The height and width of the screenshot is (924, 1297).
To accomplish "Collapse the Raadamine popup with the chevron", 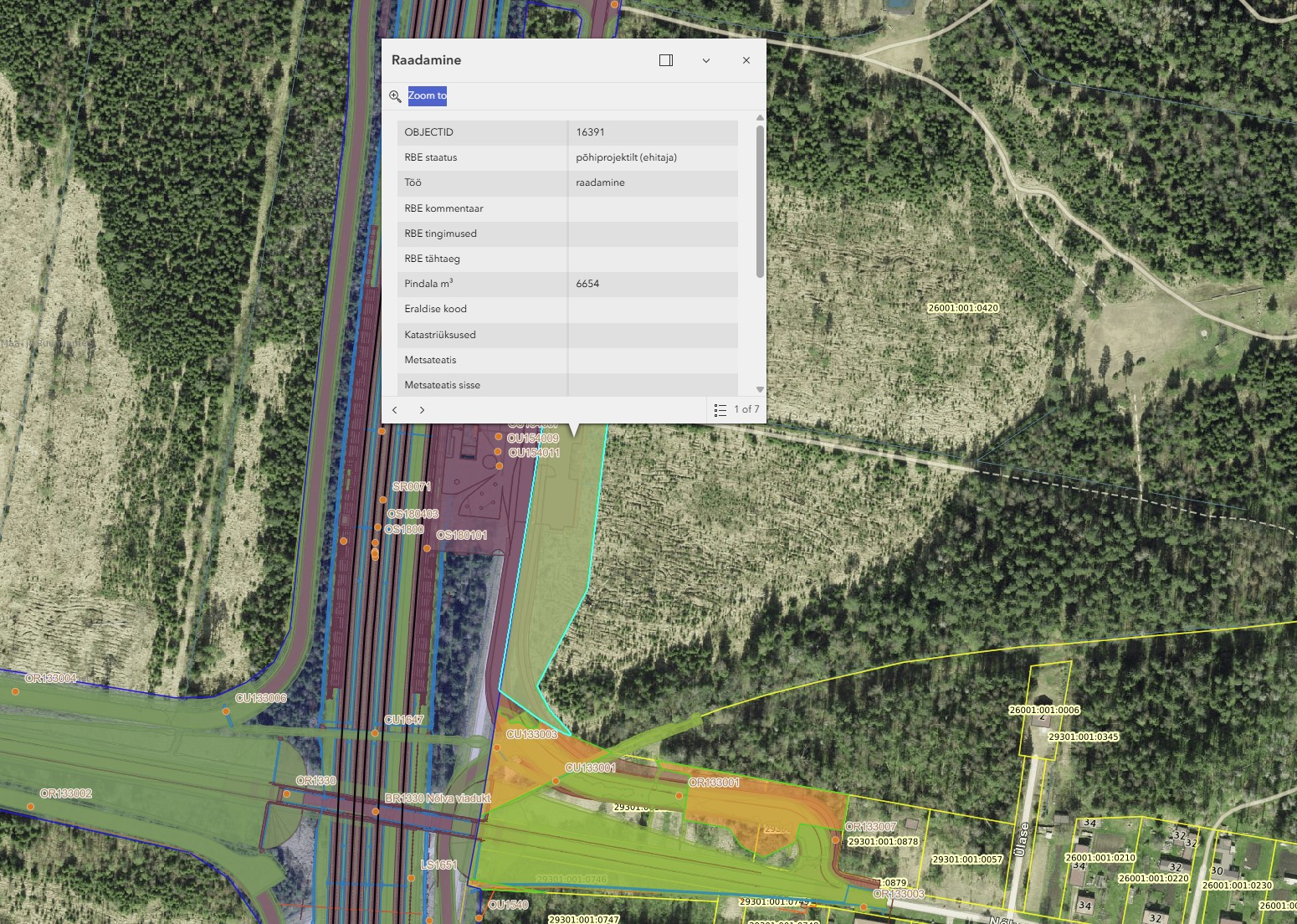I will pyautogui.click(x=706, y=60).
